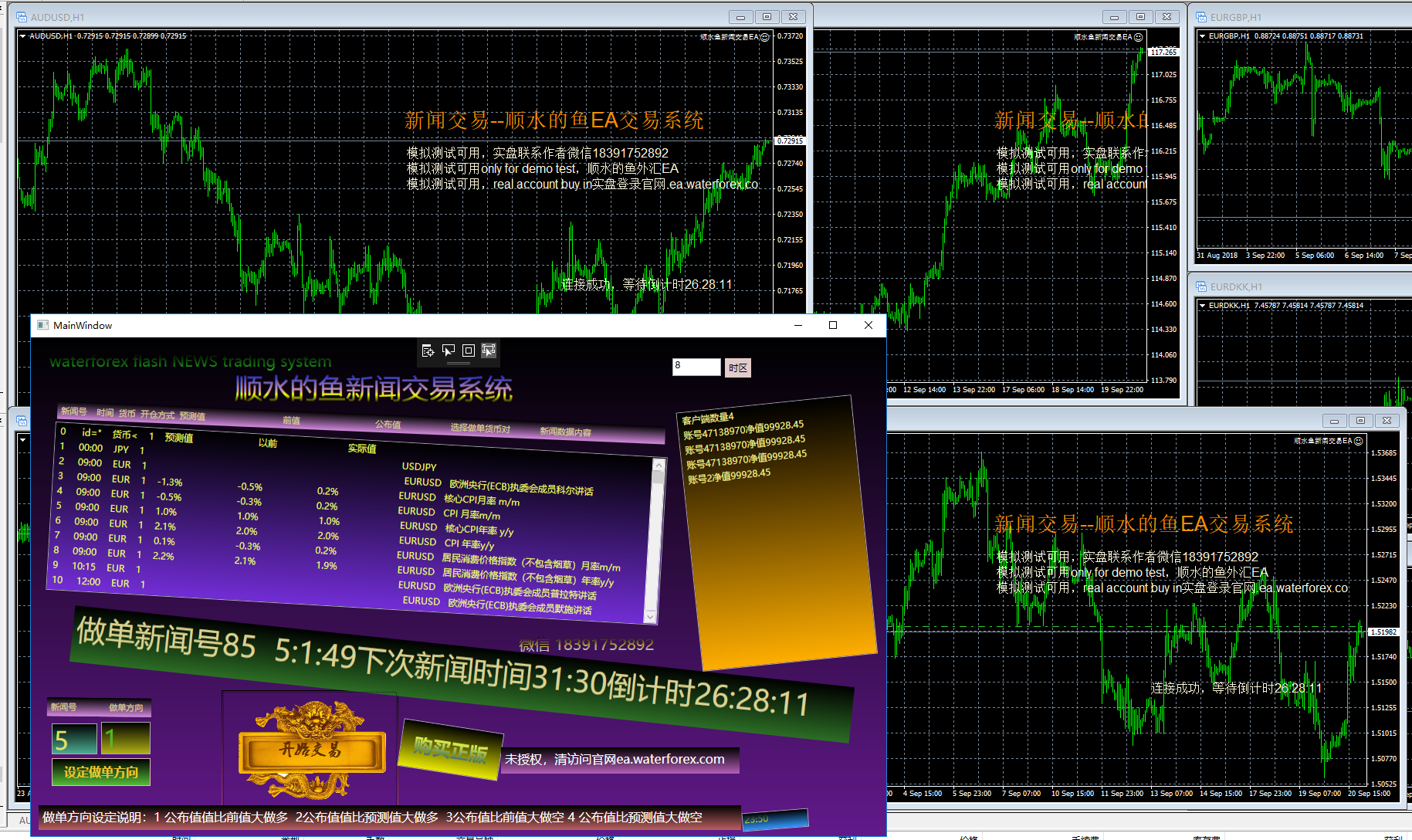The width and height of the screenshot is (1412, 840).
Task: Focus the 新闻号 number box
Action: click(74, 739)
